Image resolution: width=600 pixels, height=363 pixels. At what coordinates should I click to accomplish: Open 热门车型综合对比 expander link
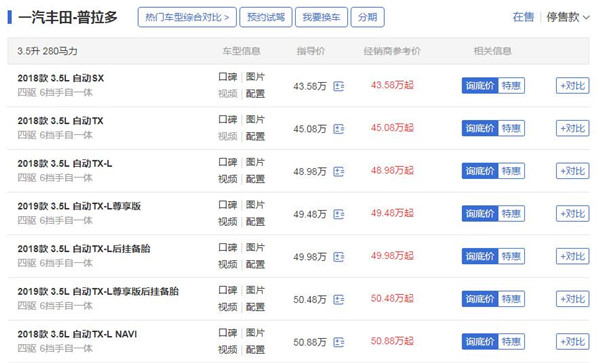point(187,17)
